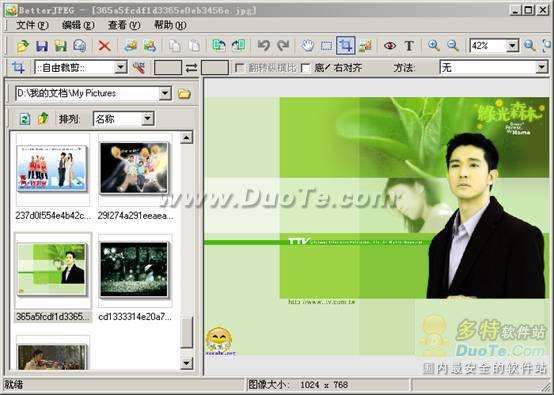Open the 42% zoom level dropdown

tap(512, 46)
